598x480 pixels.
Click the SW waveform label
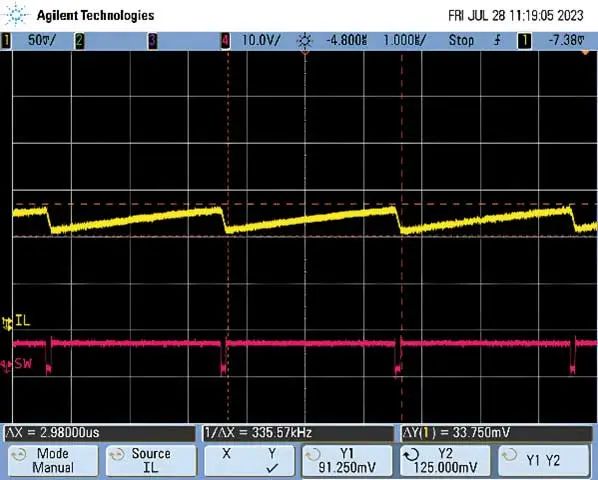click(x=23, y=363)
